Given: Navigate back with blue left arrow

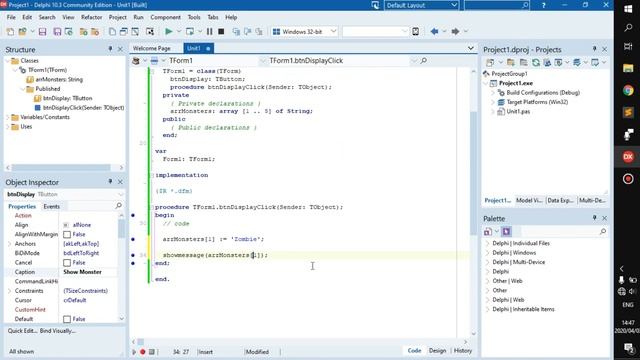Looking at the screenshot, I should point(434,31).
